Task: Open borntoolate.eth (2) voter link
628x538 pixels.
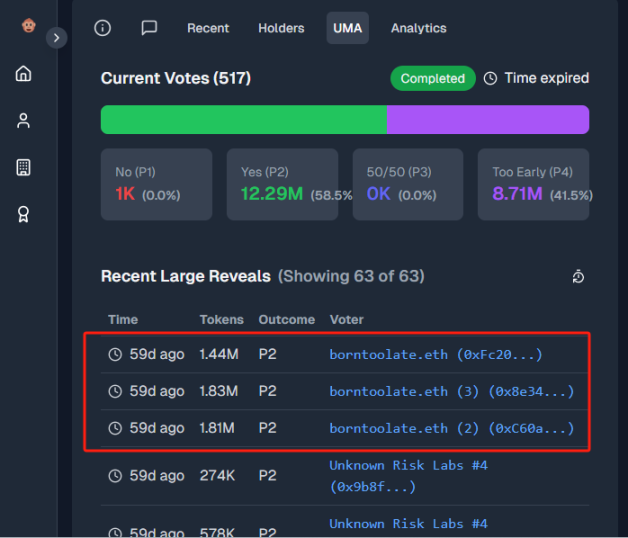Action: [451, 428]
